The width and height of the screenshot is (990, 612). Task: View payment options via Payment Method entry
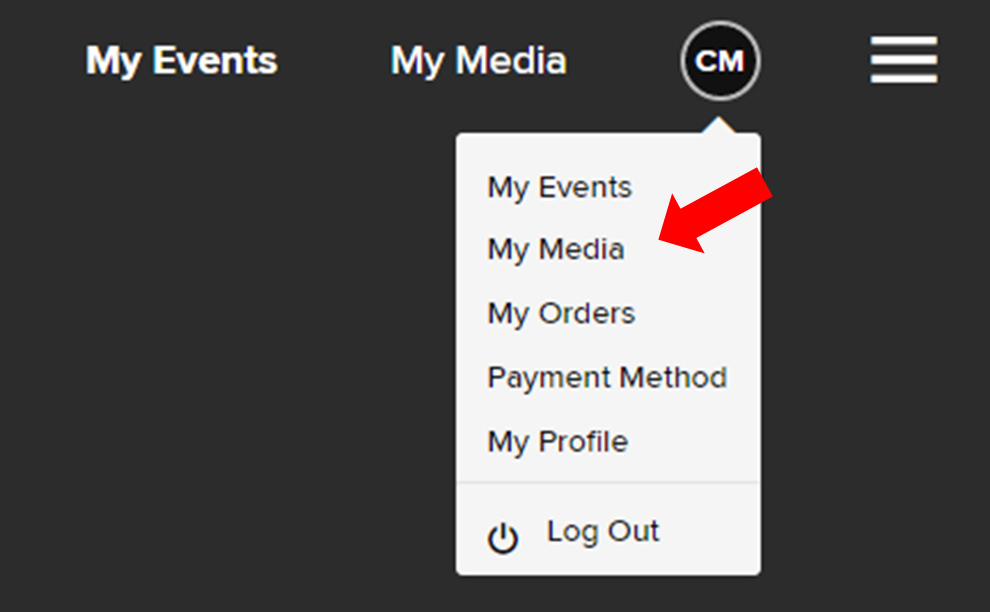point(607,378)
